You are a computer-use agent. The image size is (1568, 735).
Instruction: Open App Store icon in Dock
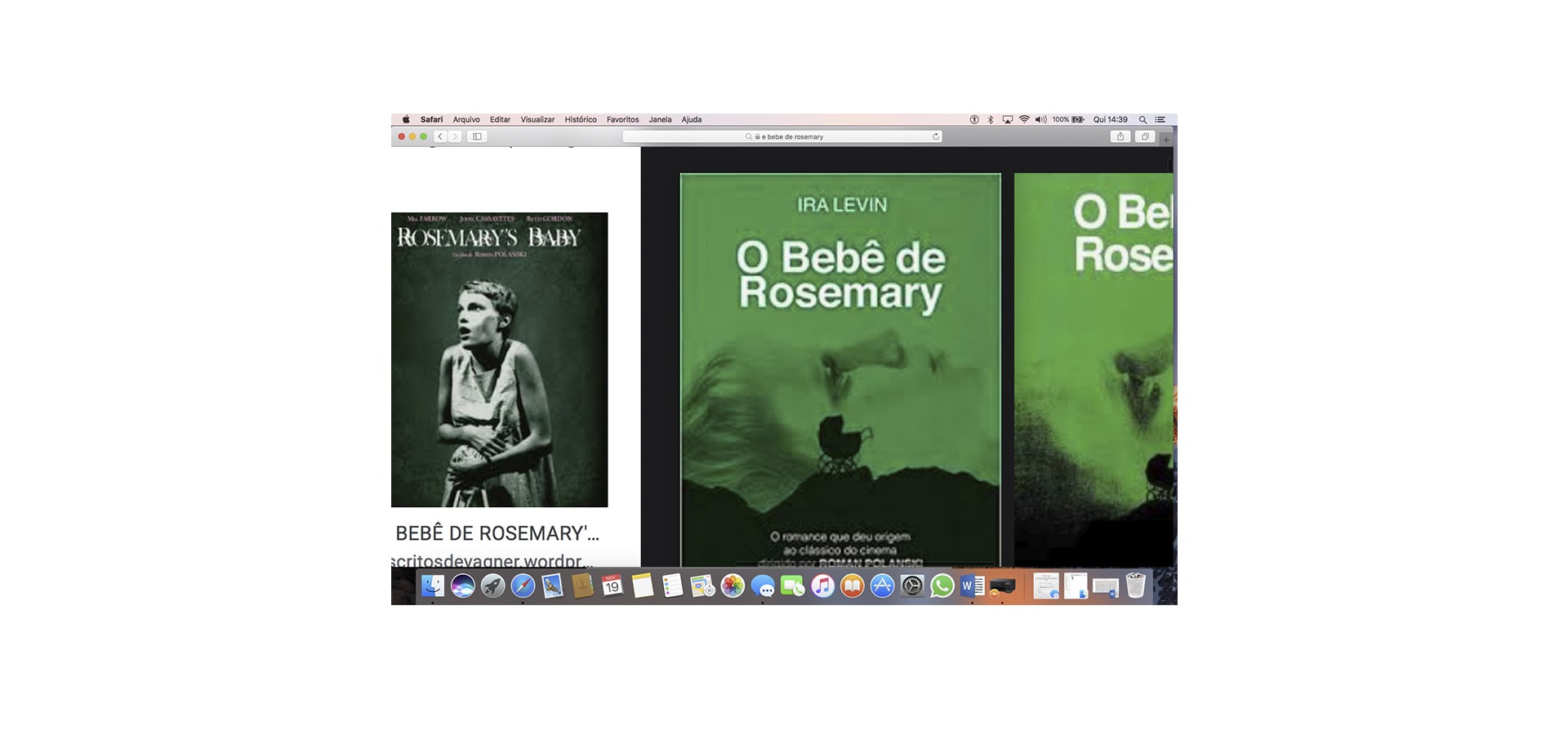tap(882, 586)
